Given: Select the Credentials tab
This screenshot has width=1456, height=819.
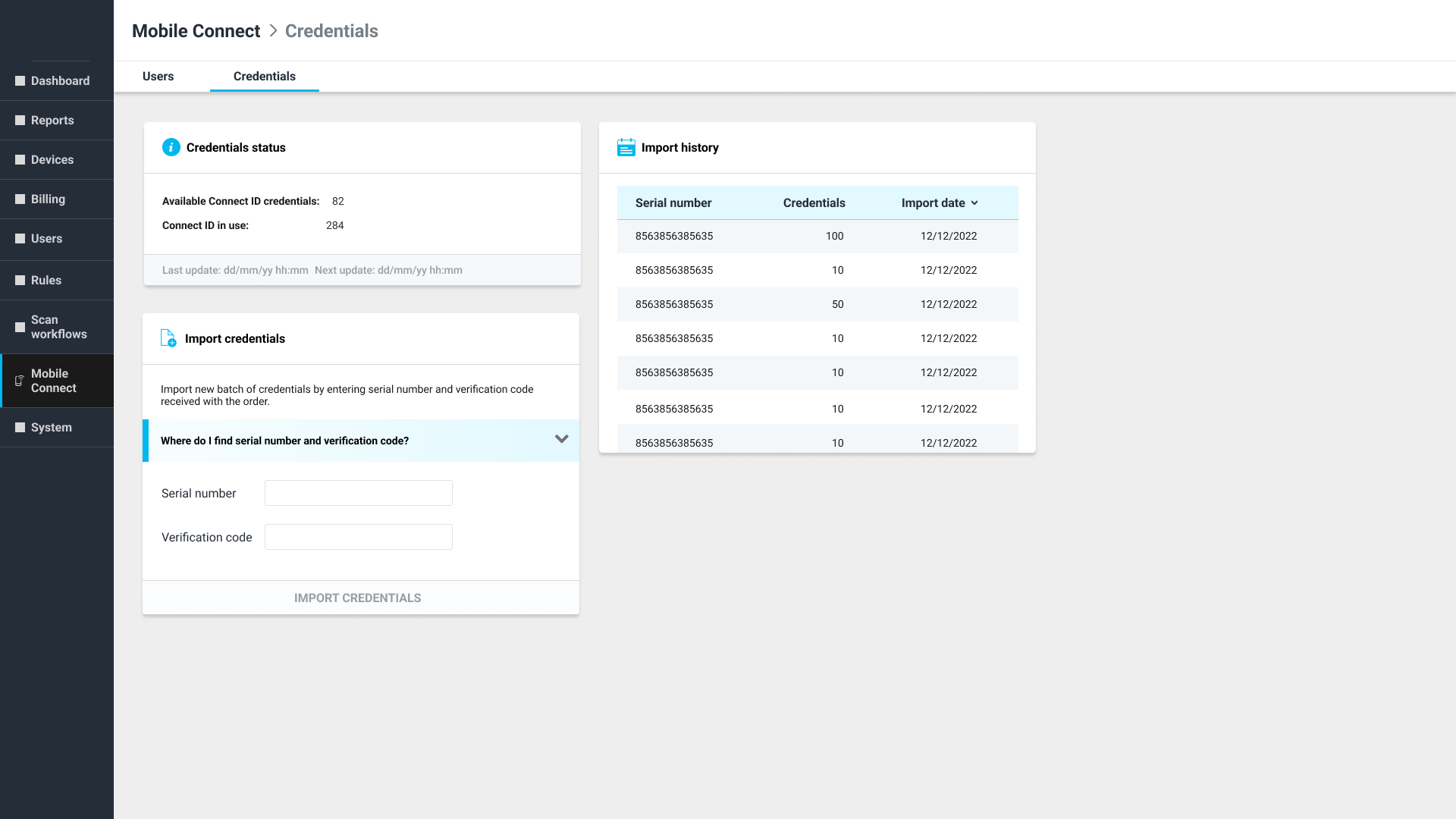Looking at the screenshot, I should pos(264,77).
